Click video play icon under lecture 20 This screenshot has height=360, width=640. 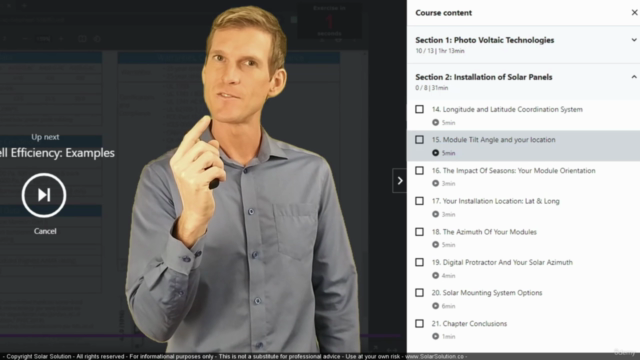tap(436, 306)
